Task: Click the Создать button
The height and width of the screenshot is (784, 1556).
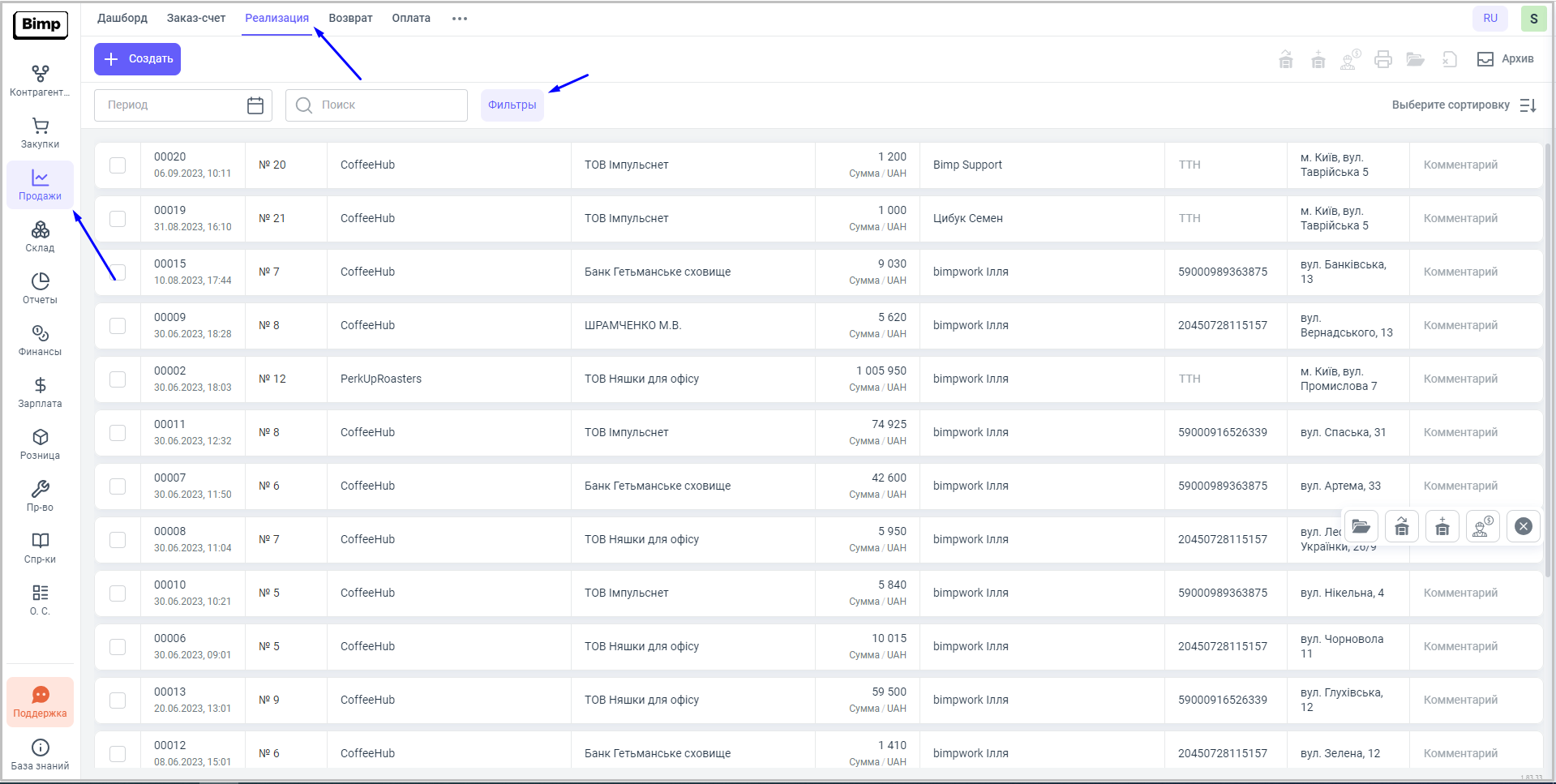Action: (137, 59)
